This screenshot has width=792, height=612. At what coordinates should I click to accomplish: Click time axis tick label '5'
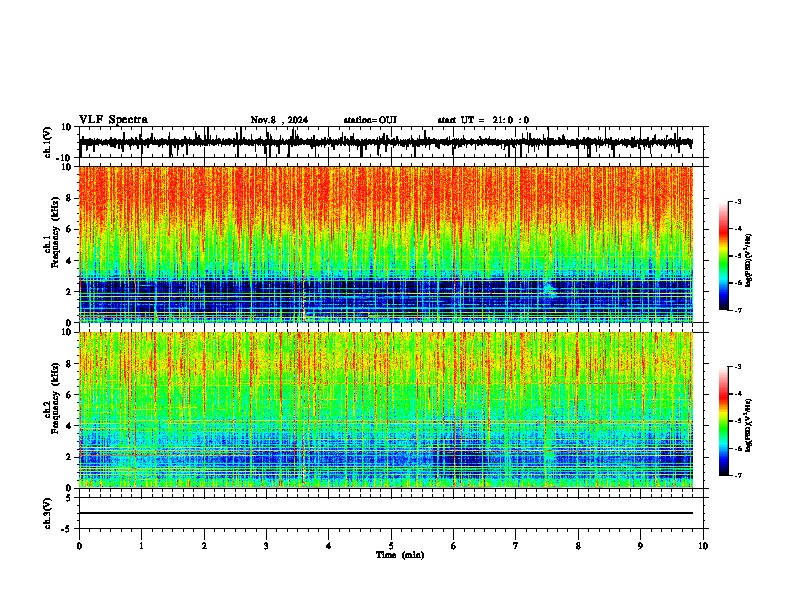pos(391,546)
